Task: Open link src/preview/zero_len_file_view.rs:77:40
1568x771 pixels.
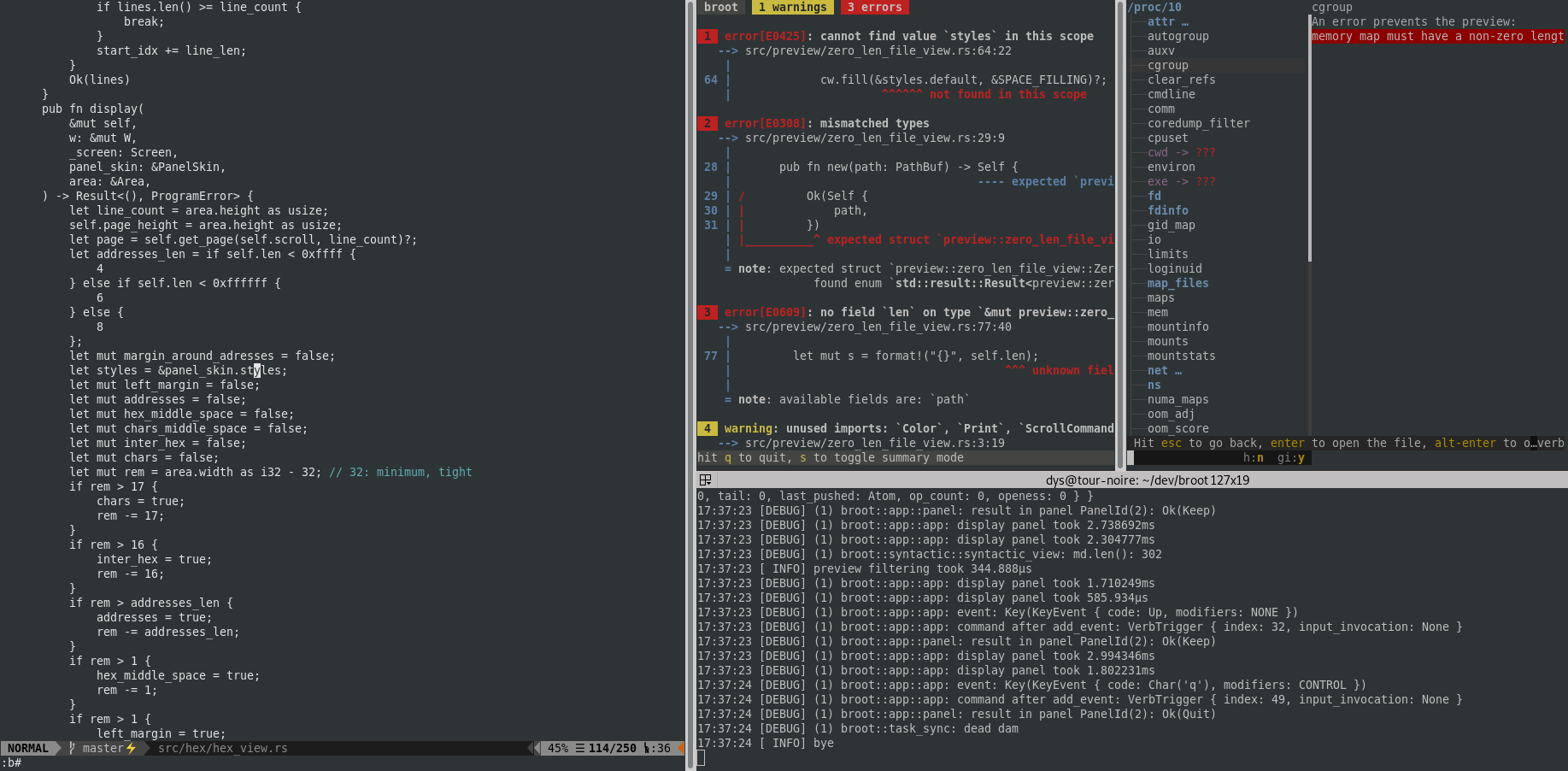Action: (878, 327)
